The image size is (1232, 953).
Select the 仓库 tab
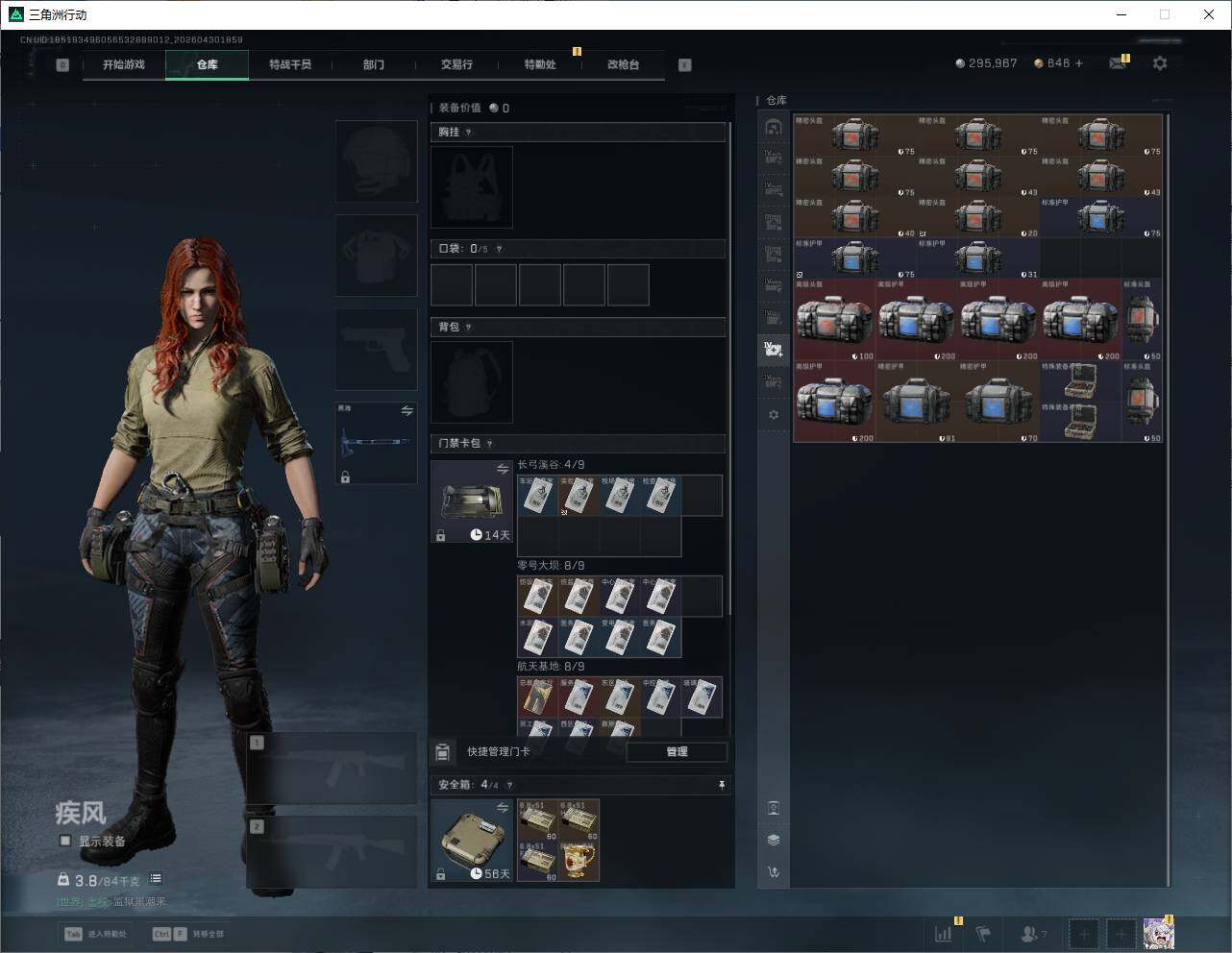(x=208, y=64)
